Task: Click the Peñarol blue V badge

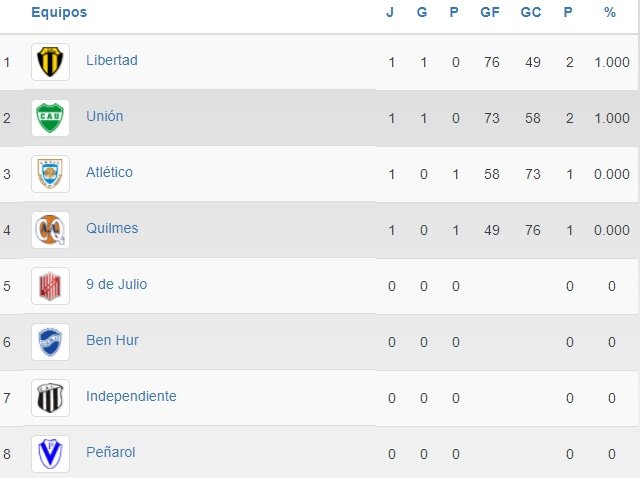Action: pyautogui.click(x=50, y=454)
